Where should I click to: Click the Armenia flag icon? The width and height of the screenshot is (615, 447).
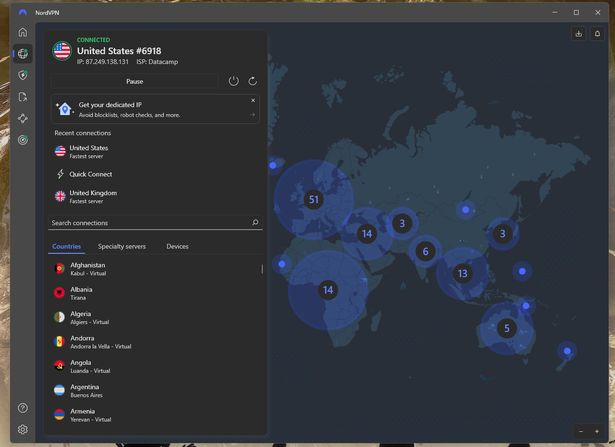[x=59, y=414]
